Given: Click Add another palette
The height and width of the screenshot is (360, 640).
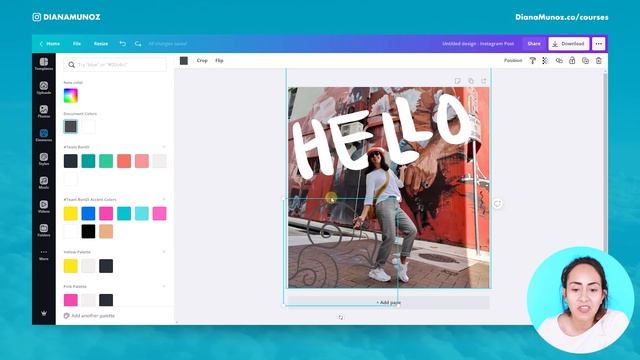Looking at the screenshot, I should coord(89,316).
